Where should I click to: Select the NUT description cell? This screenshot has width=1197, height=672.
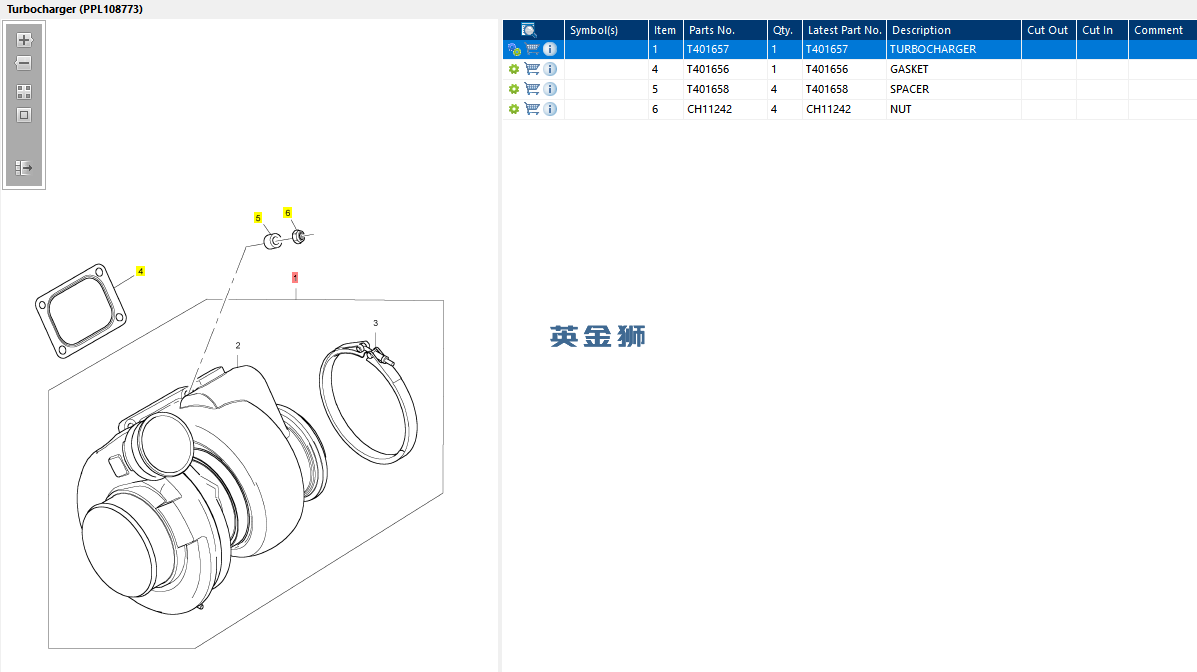tap(953, 108)
